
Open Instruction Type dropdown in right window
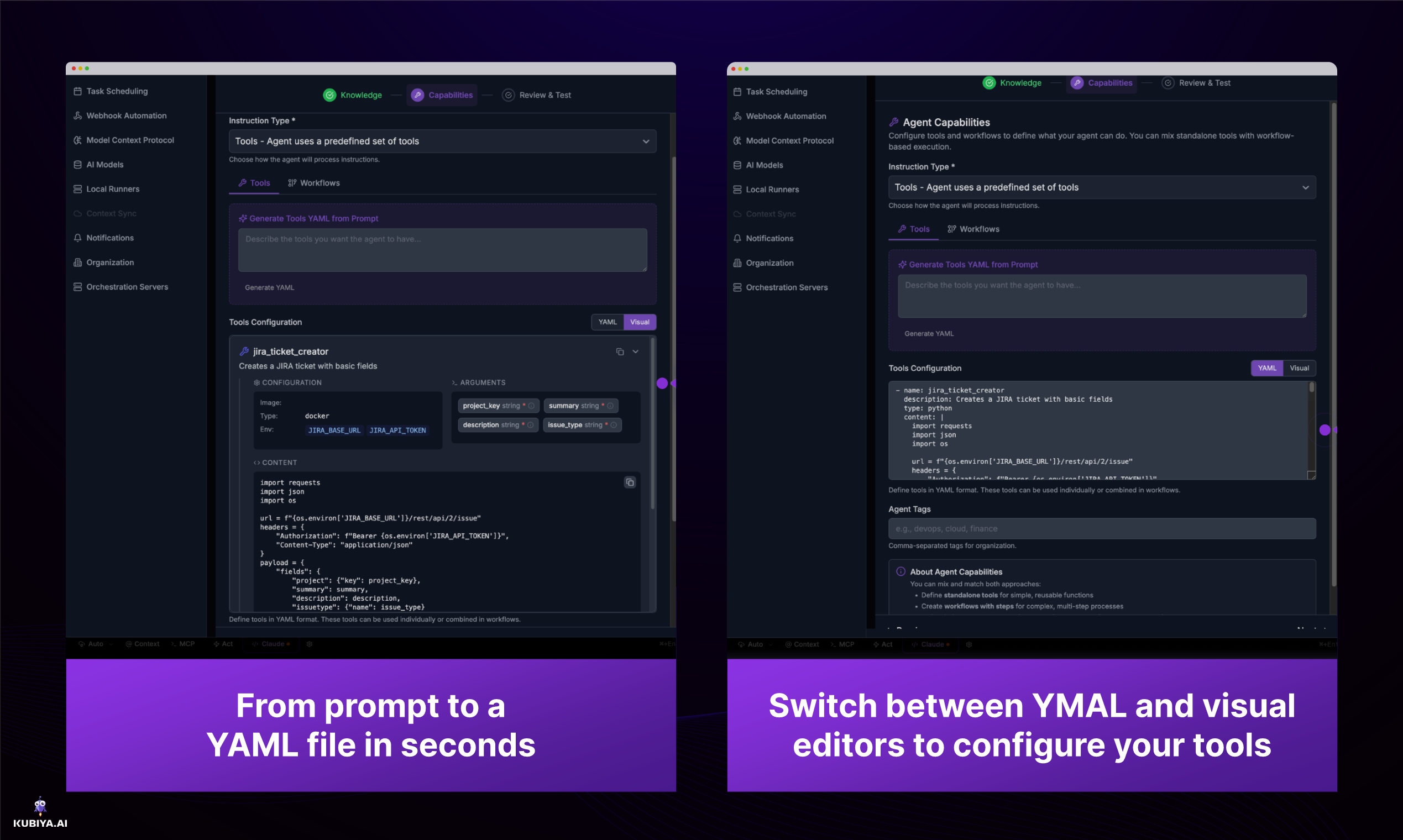click(1101, 187)
